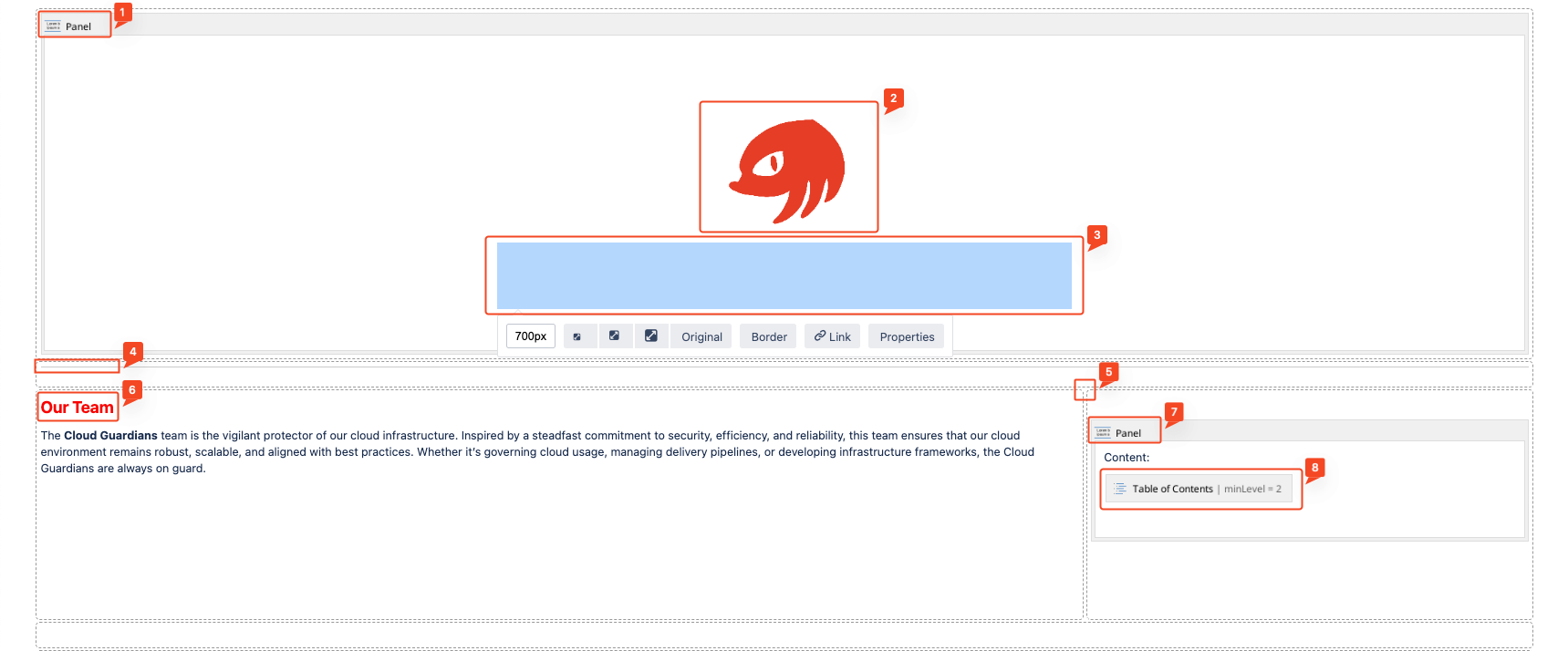The height and width of the screenshot is (651, 1568).
Task: Click annotation marker number 8
Action: click(x=1314, y=468)
